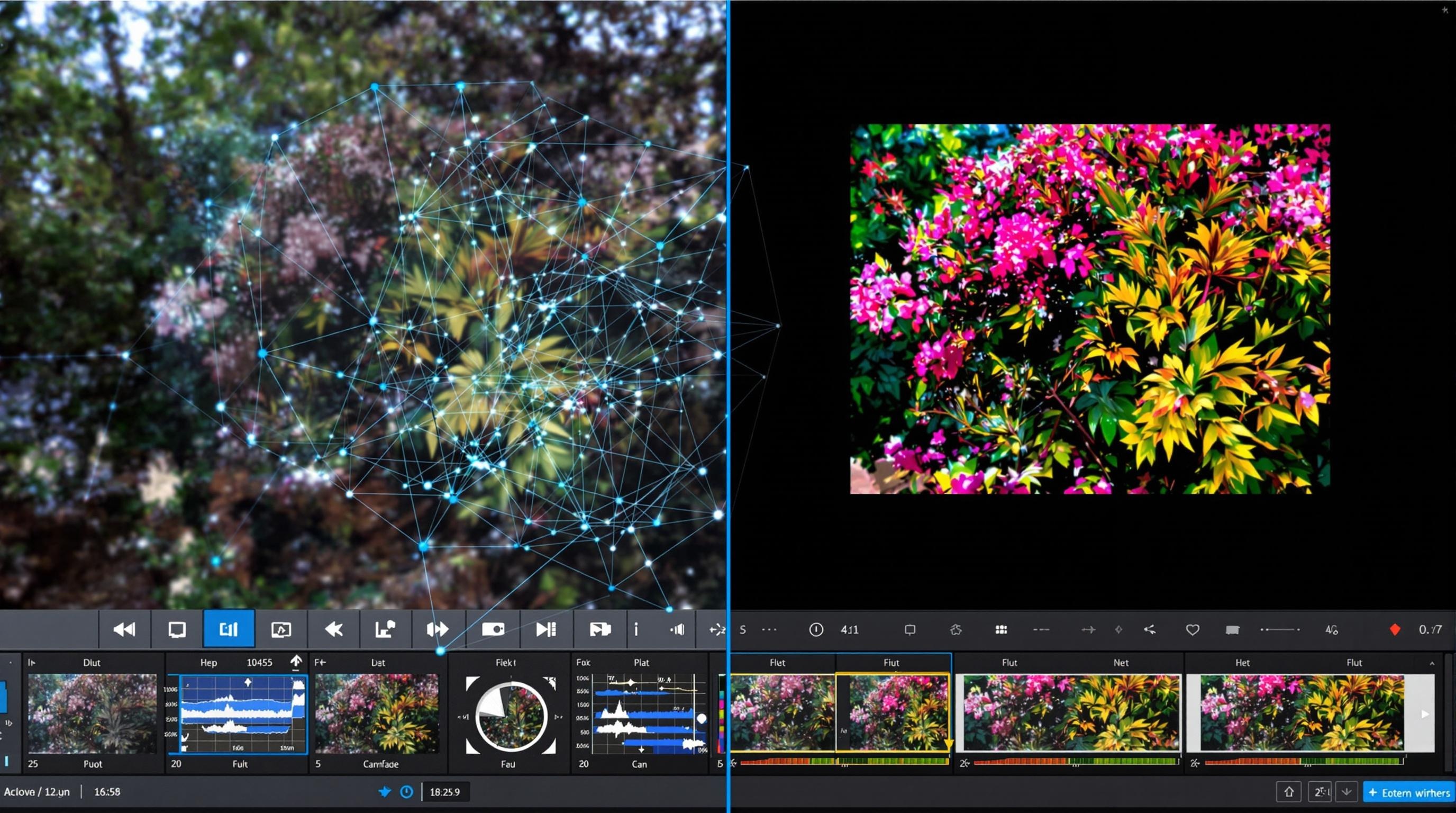Open the monitor preview icon
1456x813 pixels.
[176, 629]
